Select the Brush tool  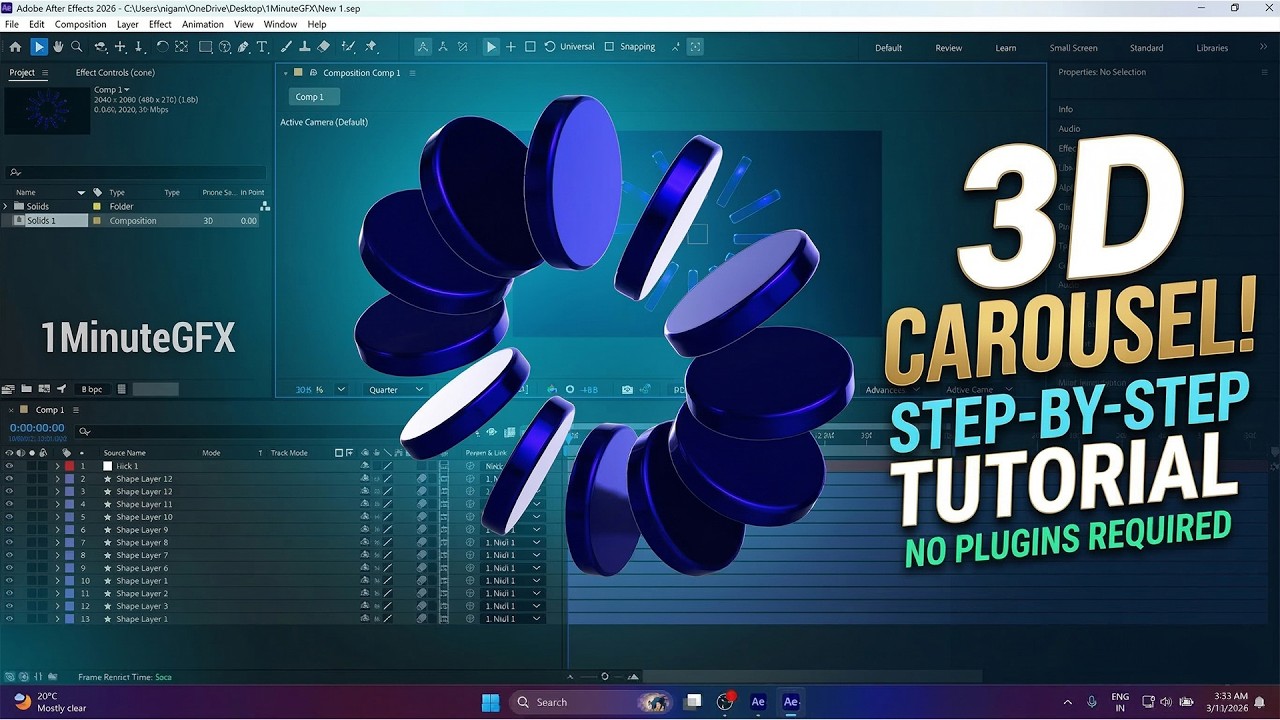tap(286, 47)
